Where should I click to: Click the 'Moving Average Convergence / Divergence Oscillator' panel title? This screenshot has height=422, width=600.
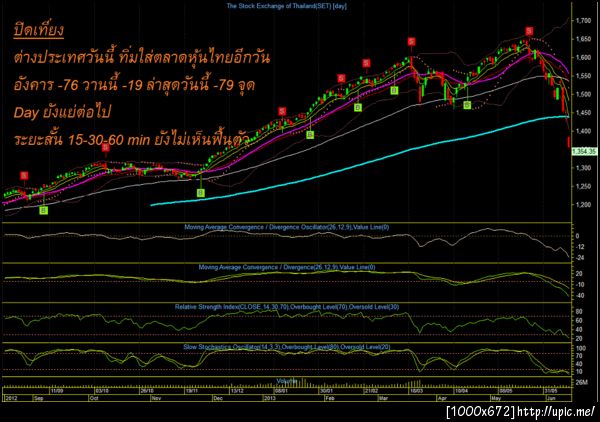tap(287, 227)
